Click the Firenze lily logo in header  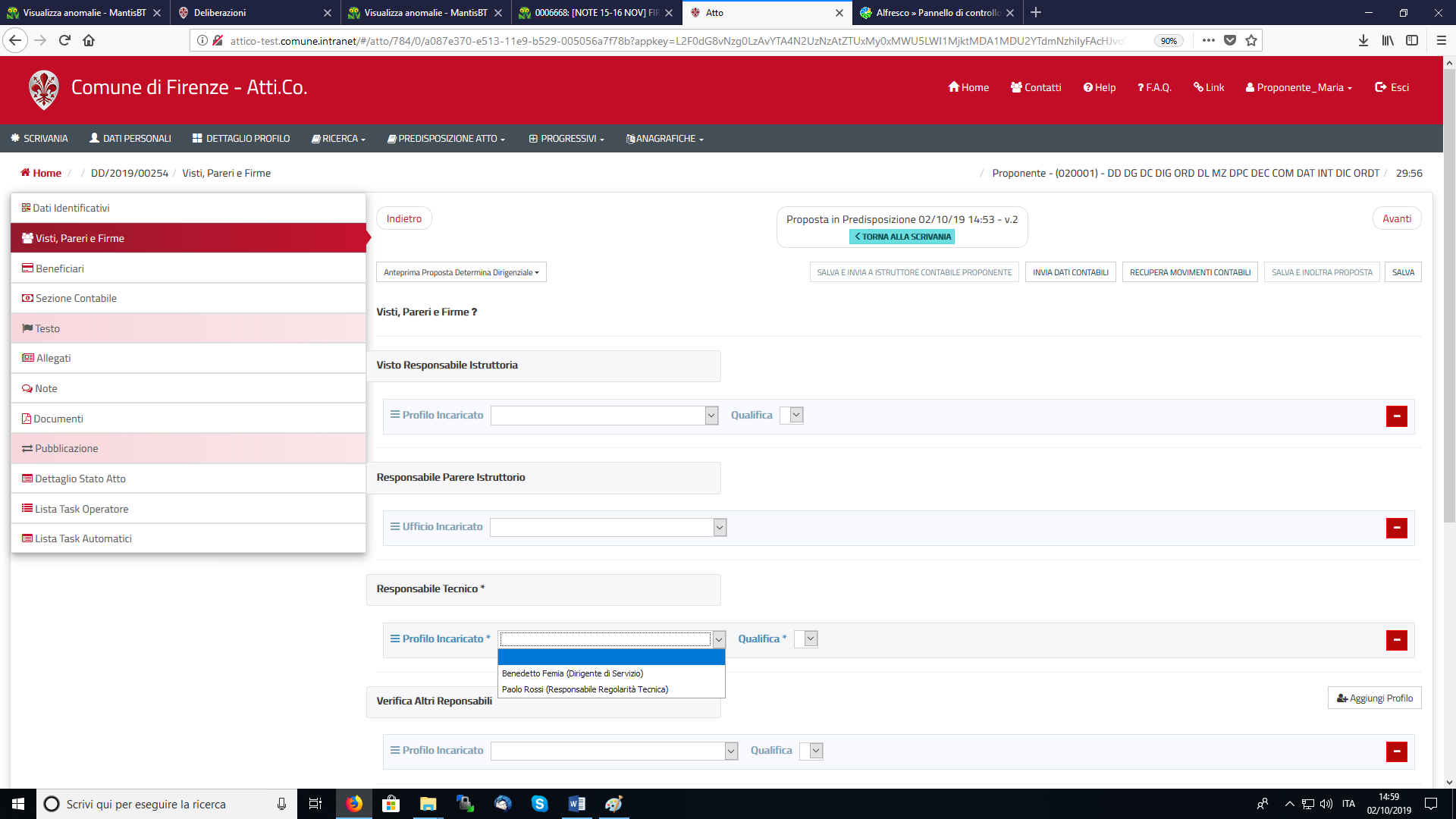43,89
